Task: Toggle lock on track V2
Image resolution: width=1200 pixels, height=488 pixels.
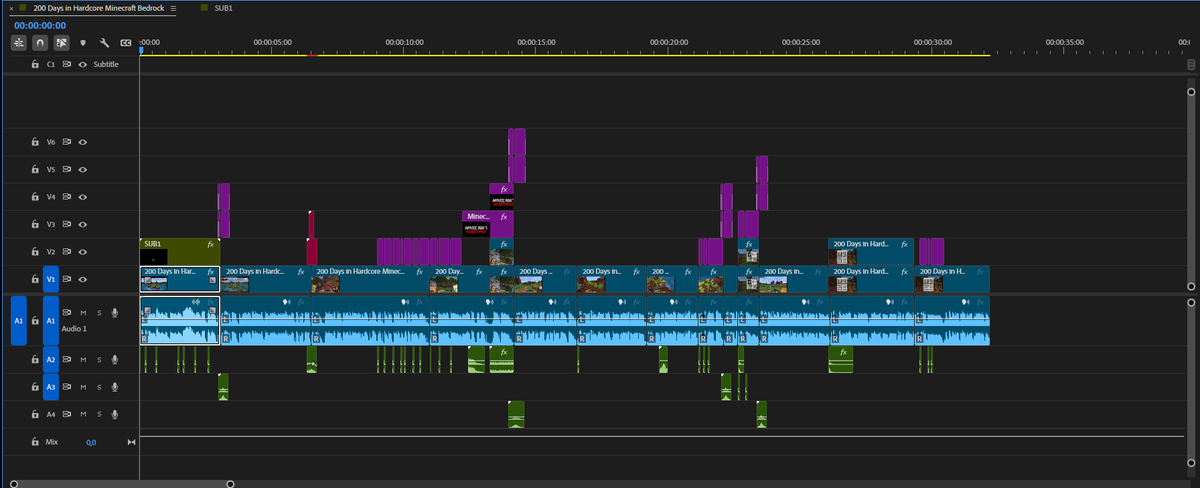Action: click(x=35, y=252)
